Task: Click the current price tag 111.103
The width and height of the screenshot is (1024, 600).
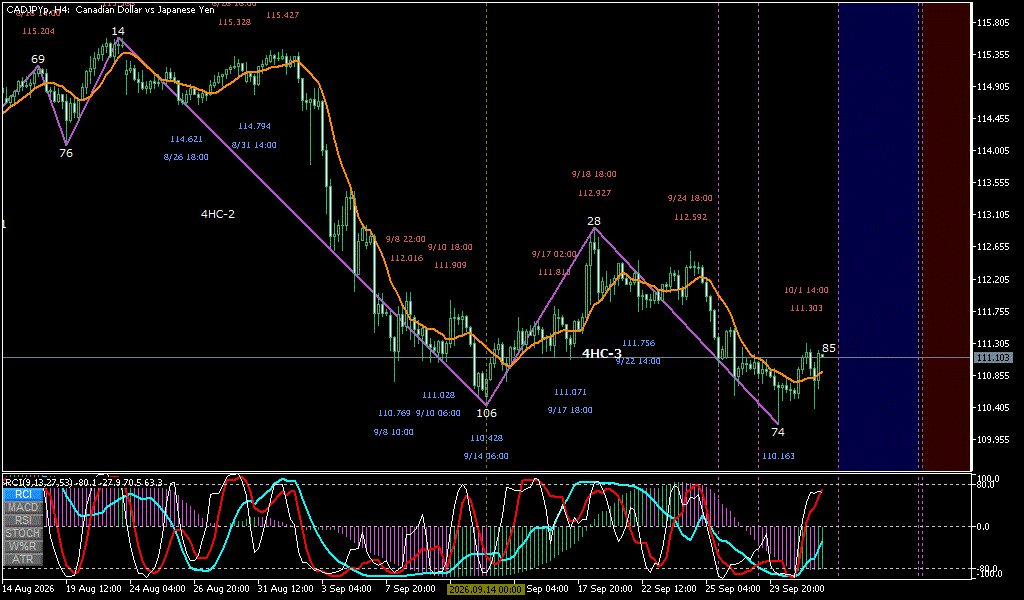Action: pyautogui.click(x=993, y=358)
